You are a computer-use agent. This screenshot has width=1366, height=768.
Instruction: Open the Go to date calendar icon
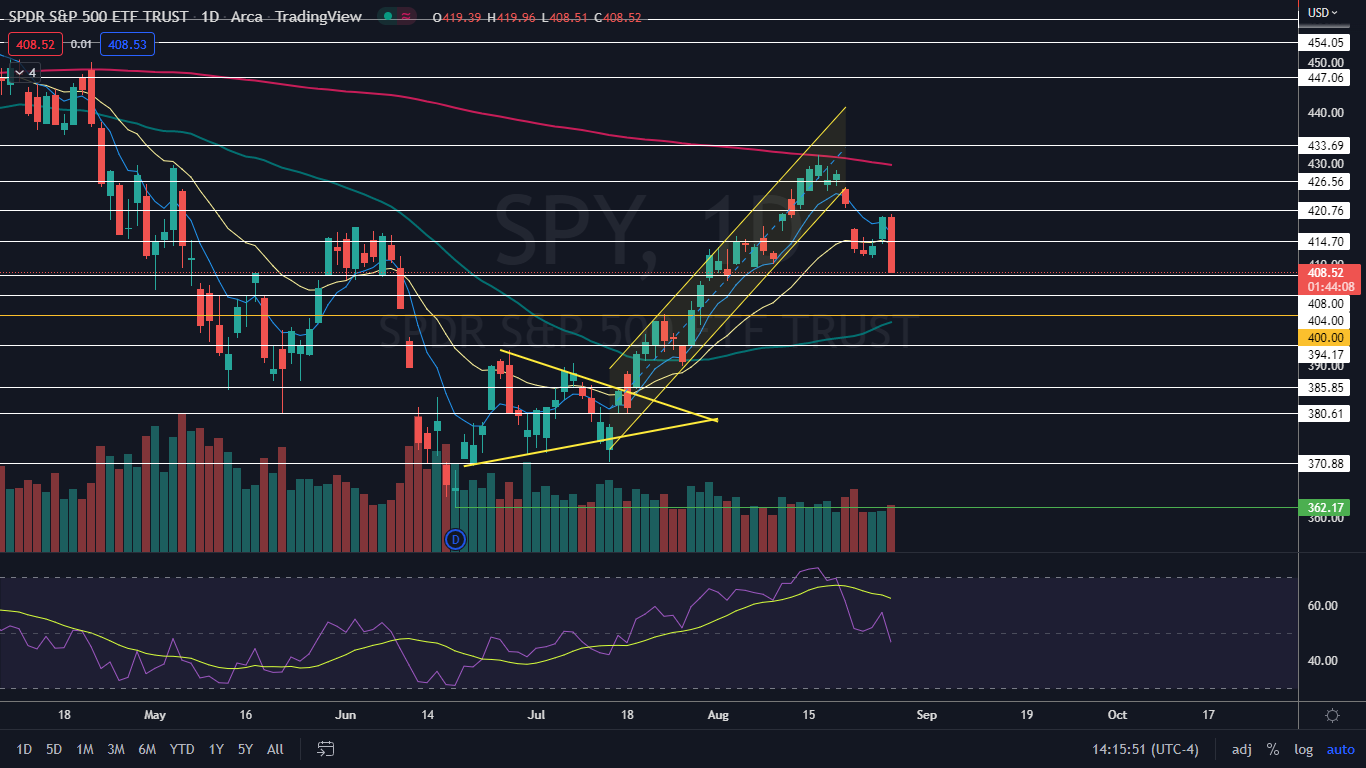[x=325, y=749]
